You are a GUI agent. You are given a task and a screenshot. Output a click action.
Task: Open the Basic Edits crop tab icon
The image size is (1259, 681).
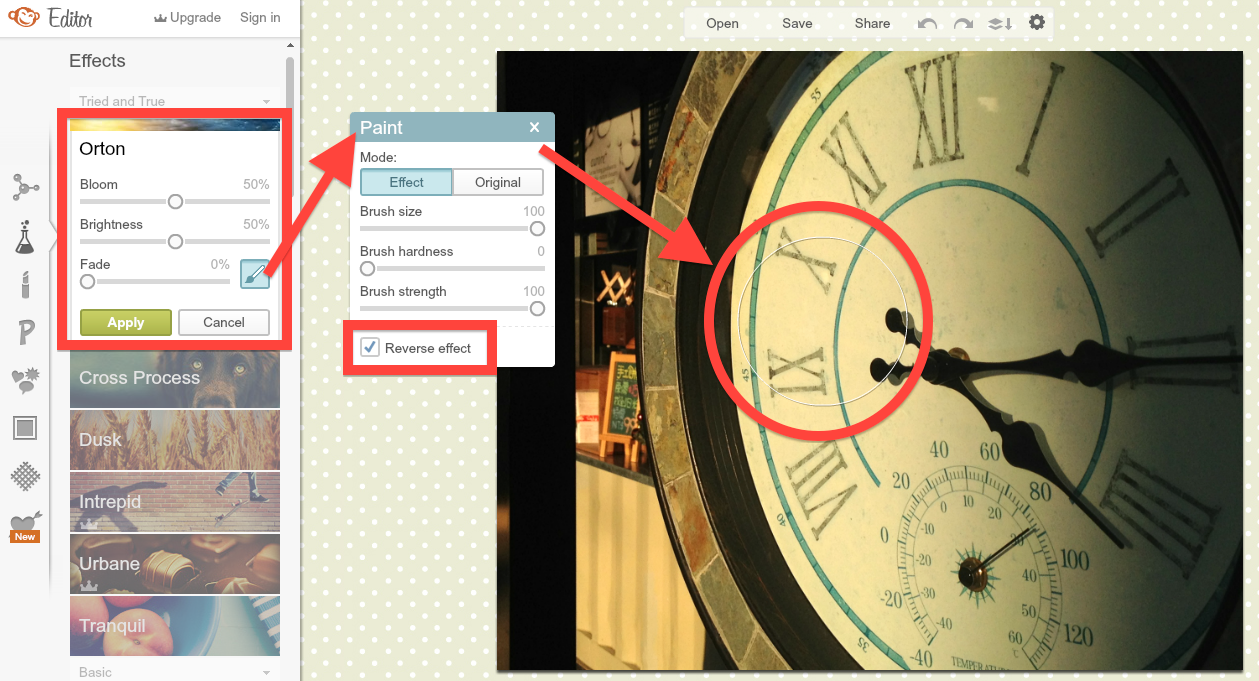[x=25, y=187]
